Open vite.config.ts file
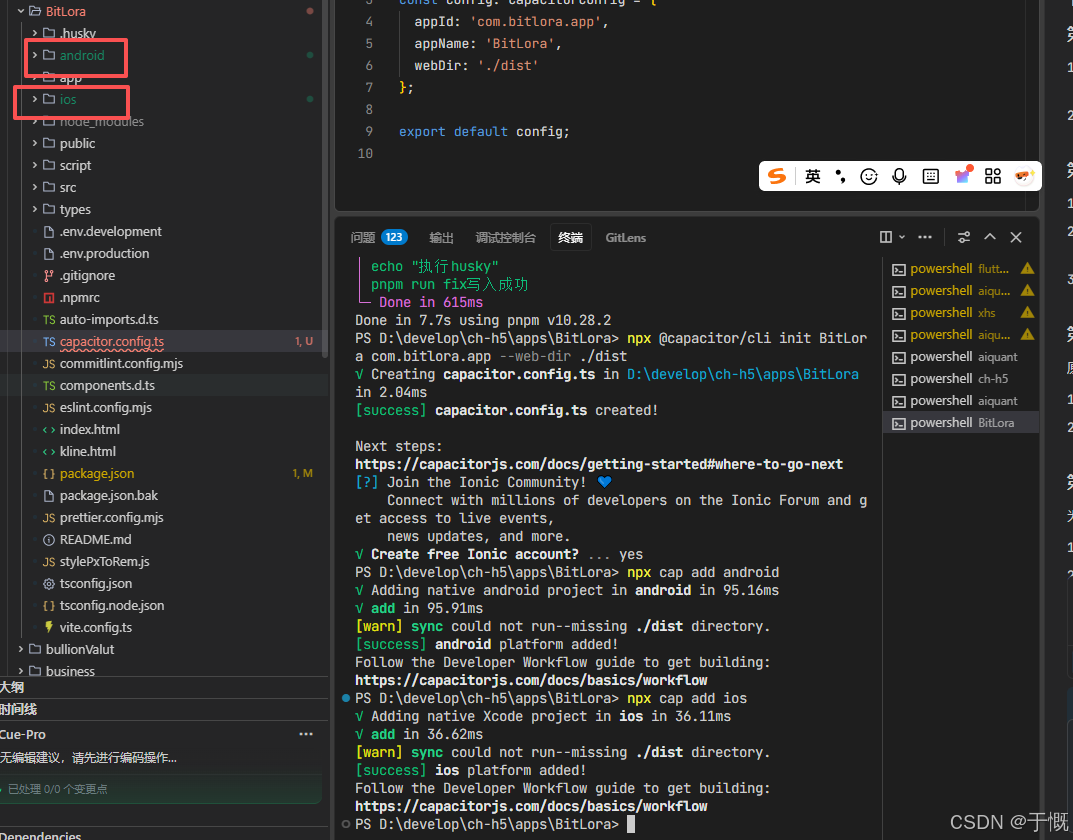Screen dimensions: 1073x840 [x=96, y=627]
